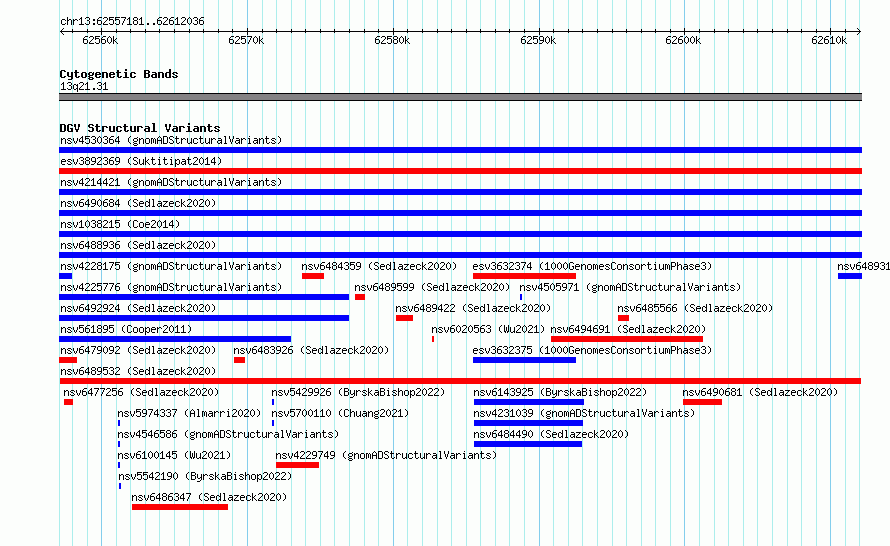This screenshot has width=890, height=546.
Task: Click nsv6489422 (Sedlazeck2020) label
Action: [x=473, y=308]
